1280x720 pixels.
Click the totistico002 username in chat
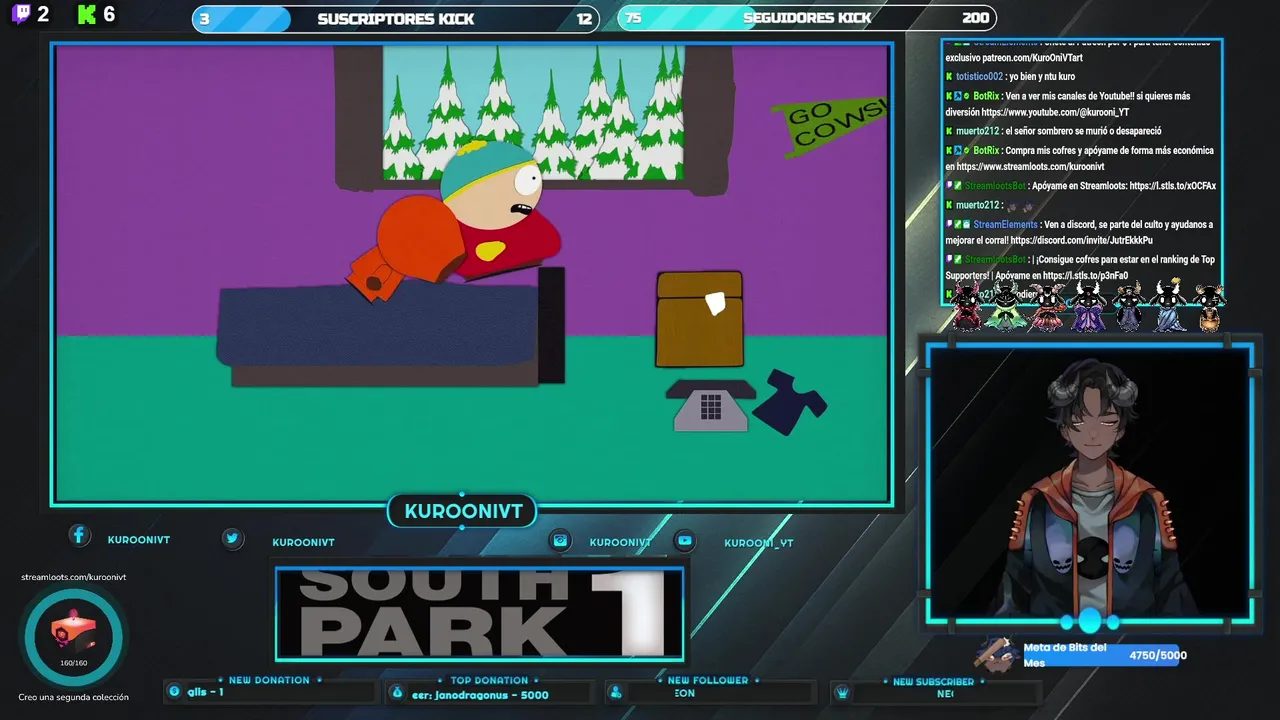tap(979, 77)
